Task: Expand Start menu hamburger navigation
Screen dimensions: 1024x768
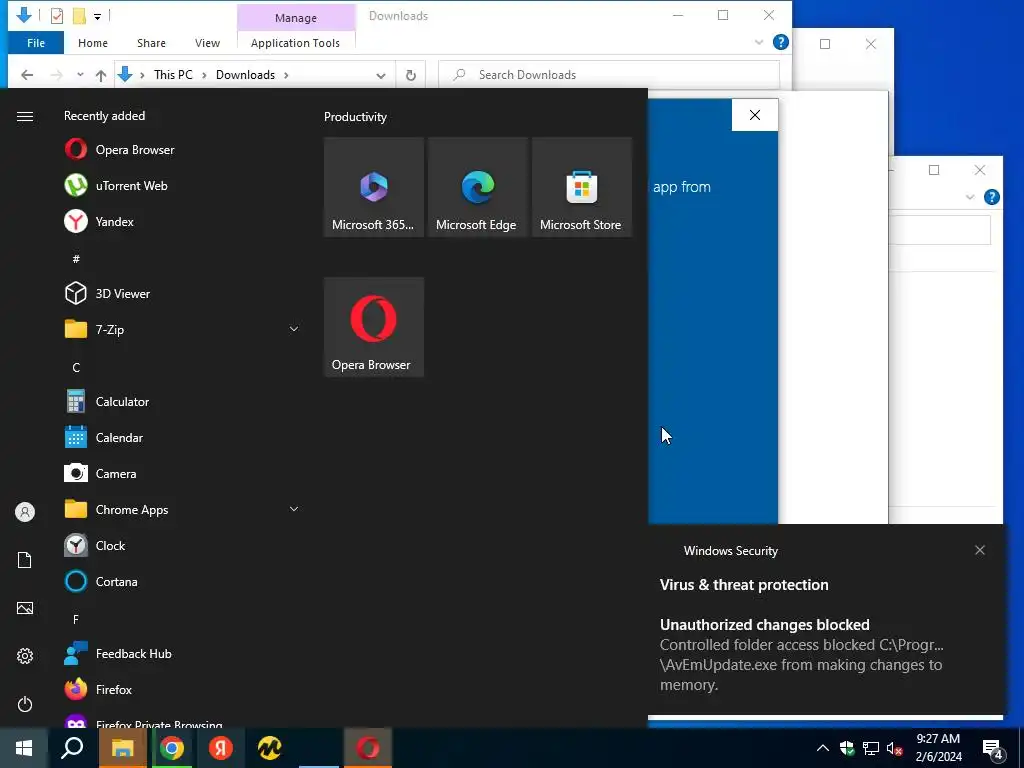Action: pyautogui.click(x=25, y=116)
